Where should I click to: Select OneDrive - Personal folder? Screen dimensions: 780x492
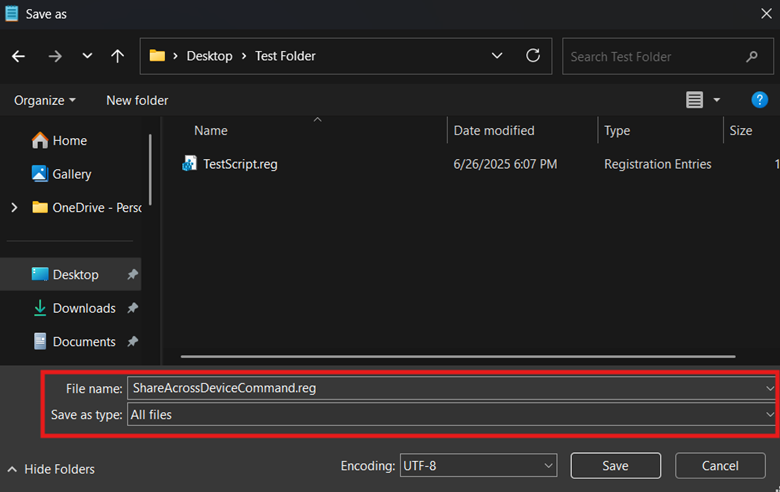click(x=87, y=207)
